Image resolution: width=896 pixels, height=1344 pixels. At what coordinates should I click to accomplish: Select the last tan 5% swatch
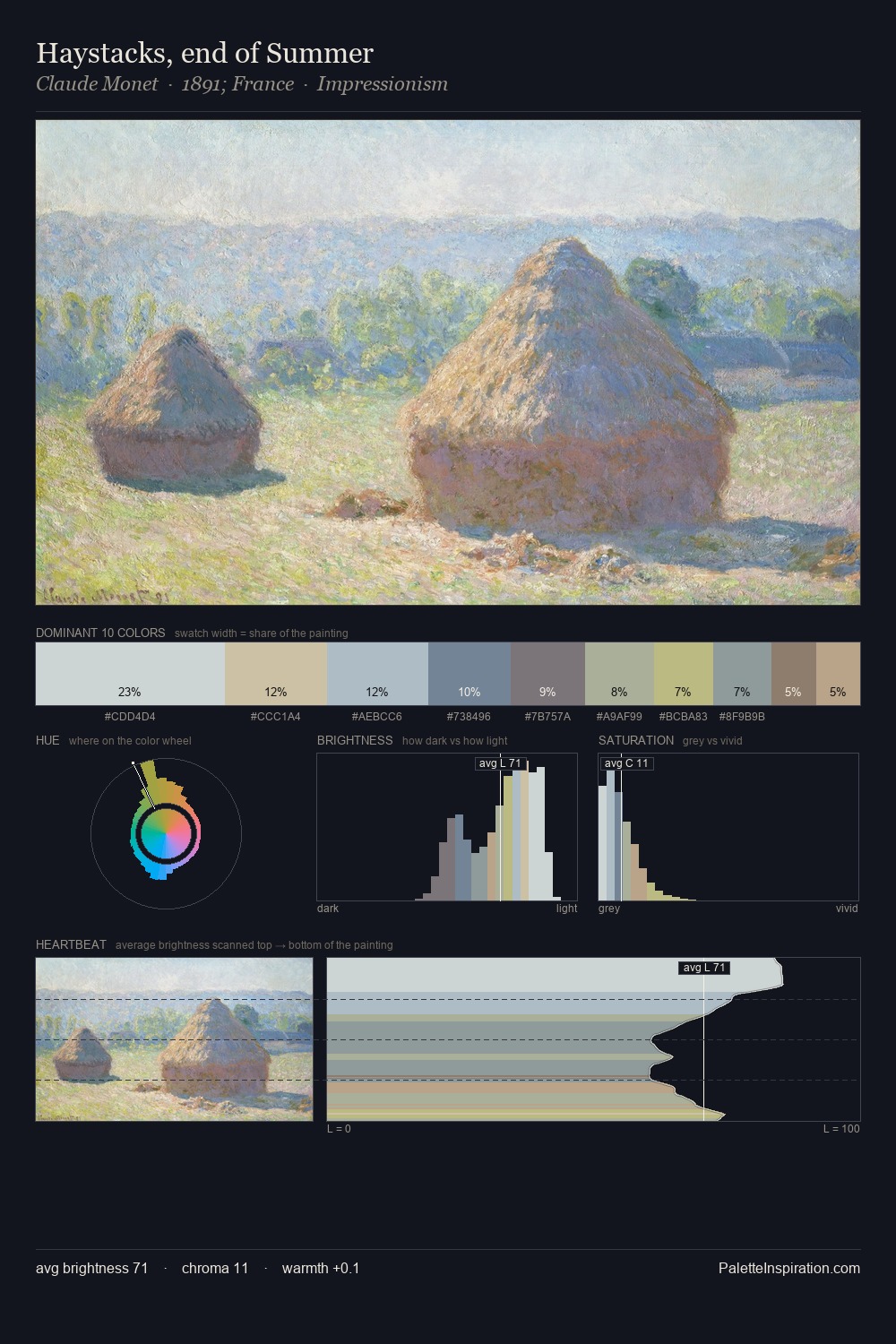click(x=838, y=674)
